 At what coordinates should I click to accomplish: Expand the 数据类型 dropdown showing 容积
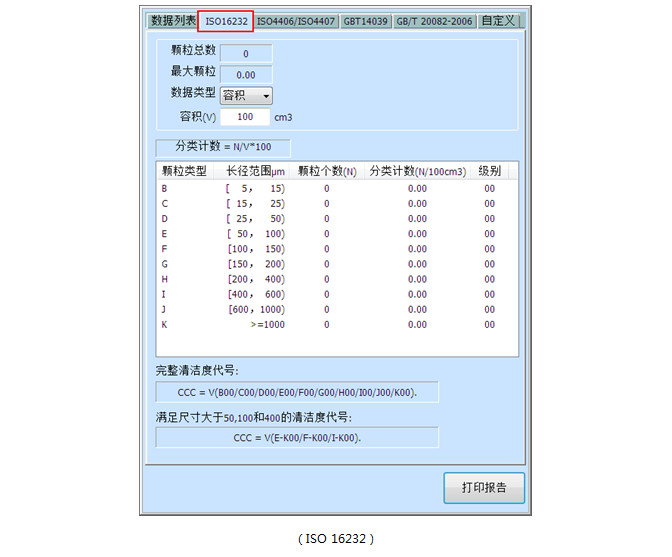point(246,96)
